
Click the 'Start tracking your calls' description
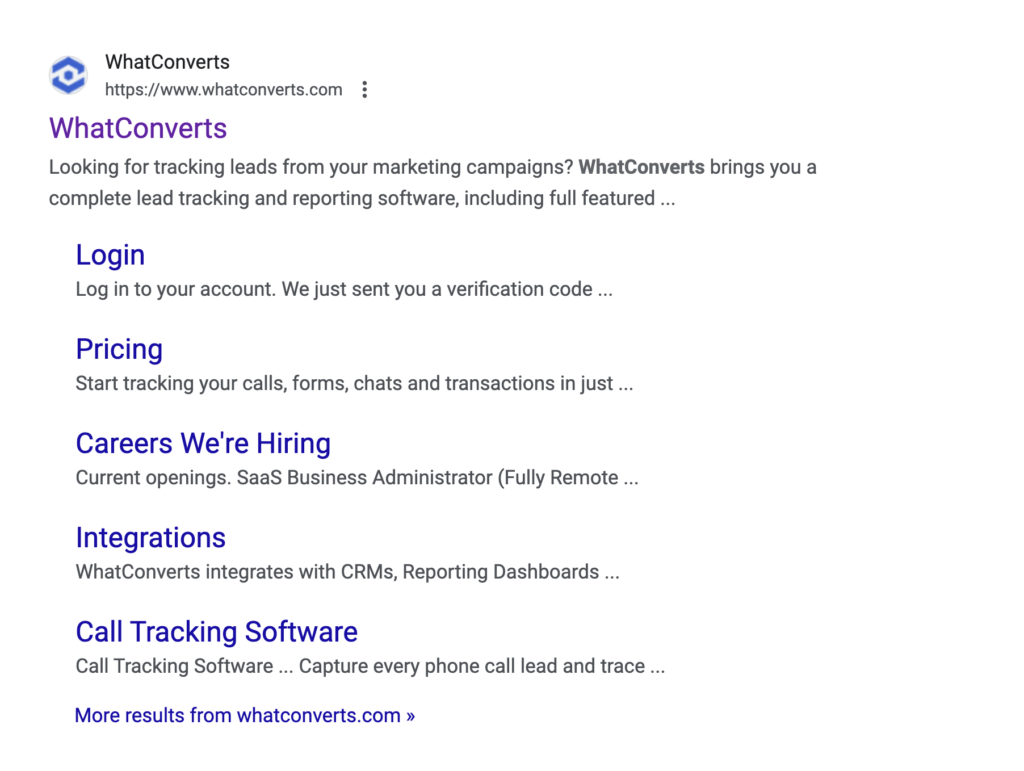pos(355,383)
